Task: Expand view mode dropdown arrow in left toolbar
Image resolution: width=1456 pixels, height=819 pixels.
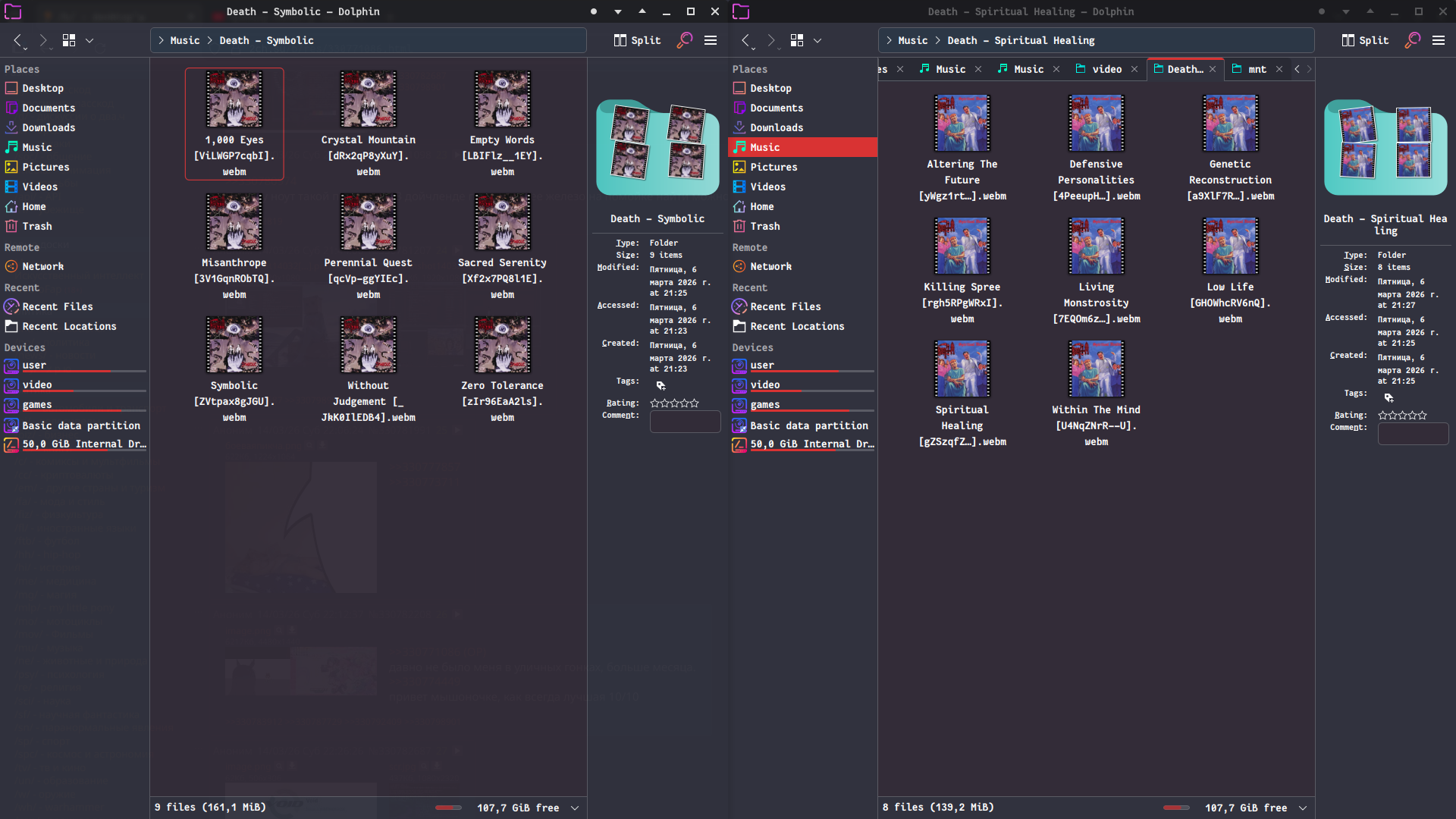Action: [89, 40]
